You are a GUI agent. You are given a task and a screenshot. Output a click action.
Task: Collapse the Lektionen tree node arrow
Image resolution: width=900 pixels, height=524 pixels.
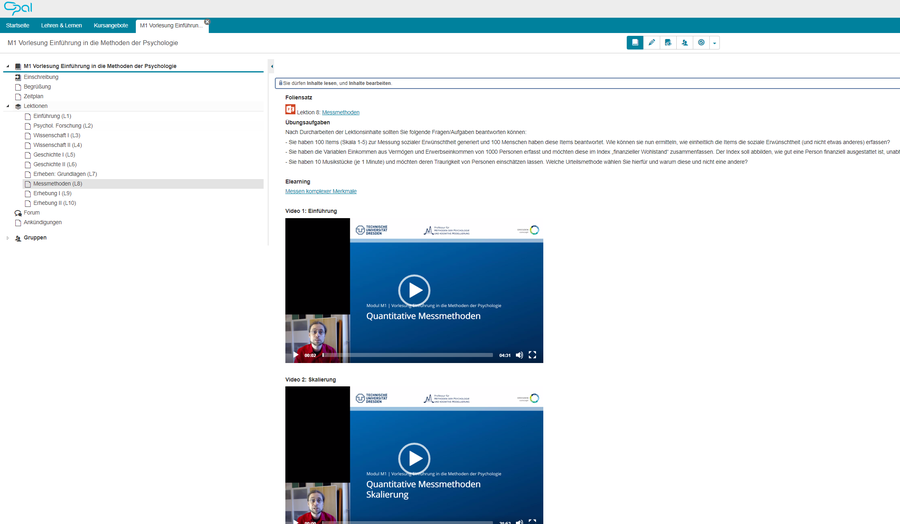[8, 106]
